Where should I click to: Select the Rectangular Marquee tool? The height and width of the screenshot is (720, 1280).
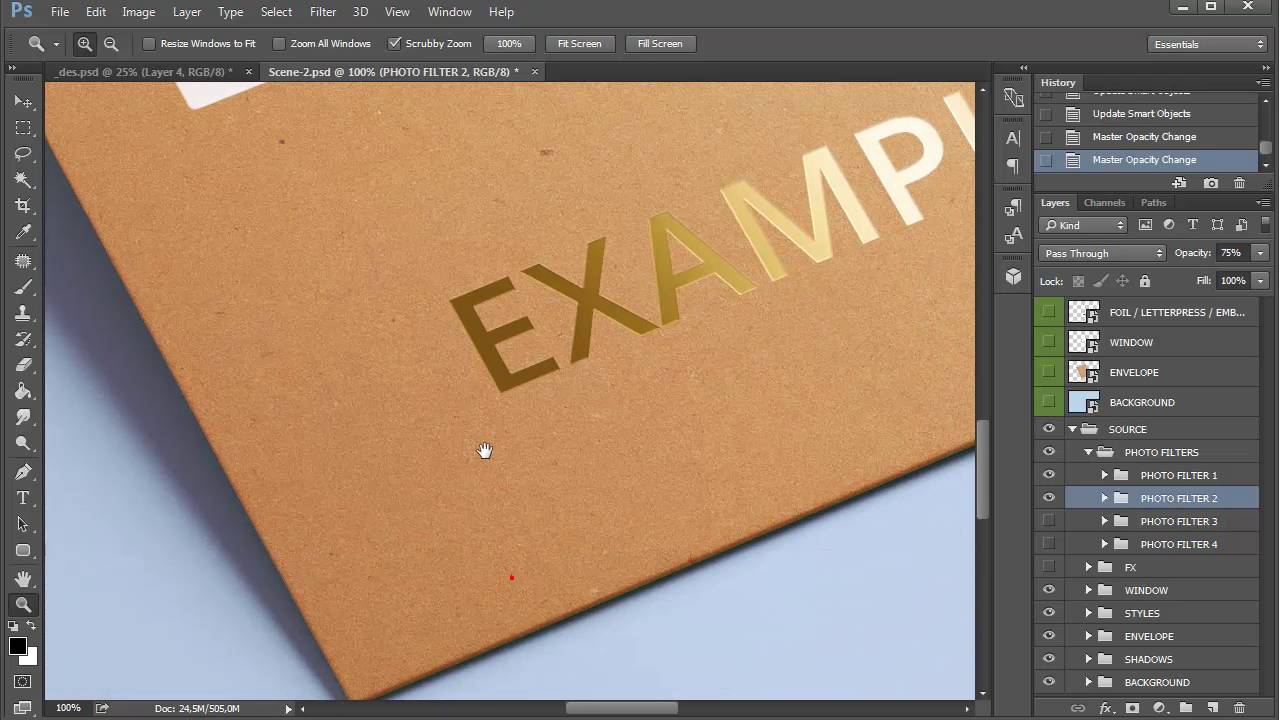point(23,128)
